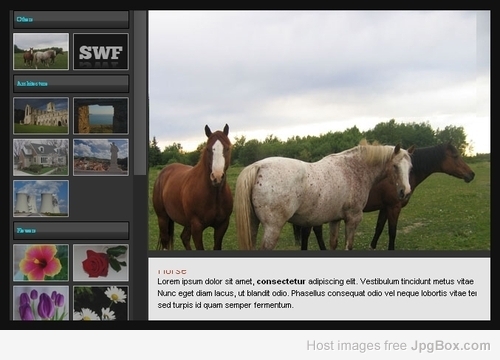Select the pink hibiscus flower thumbnail
Viewport: 500px width, 360px height.
[41, 262]
